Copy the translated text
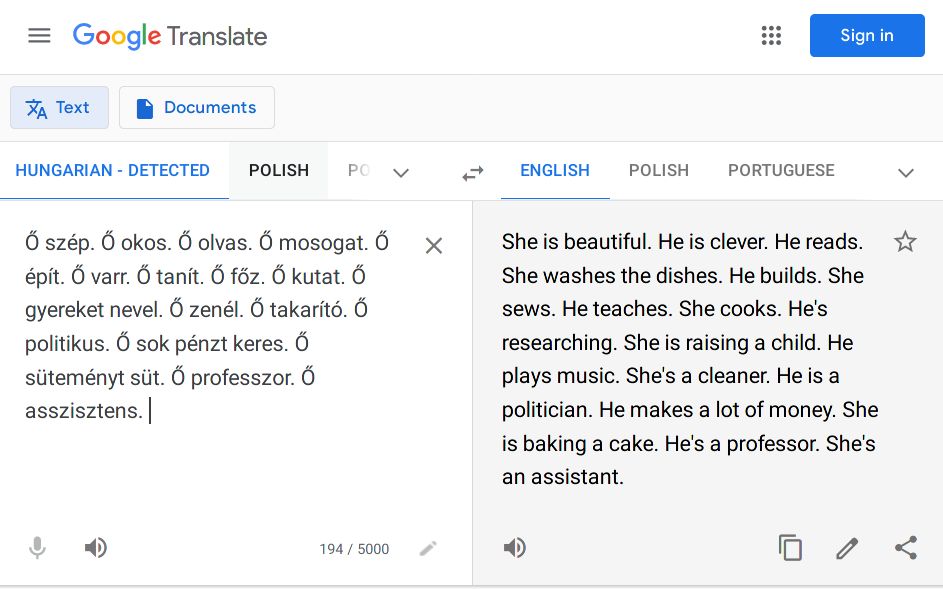 tap(790, 547)
